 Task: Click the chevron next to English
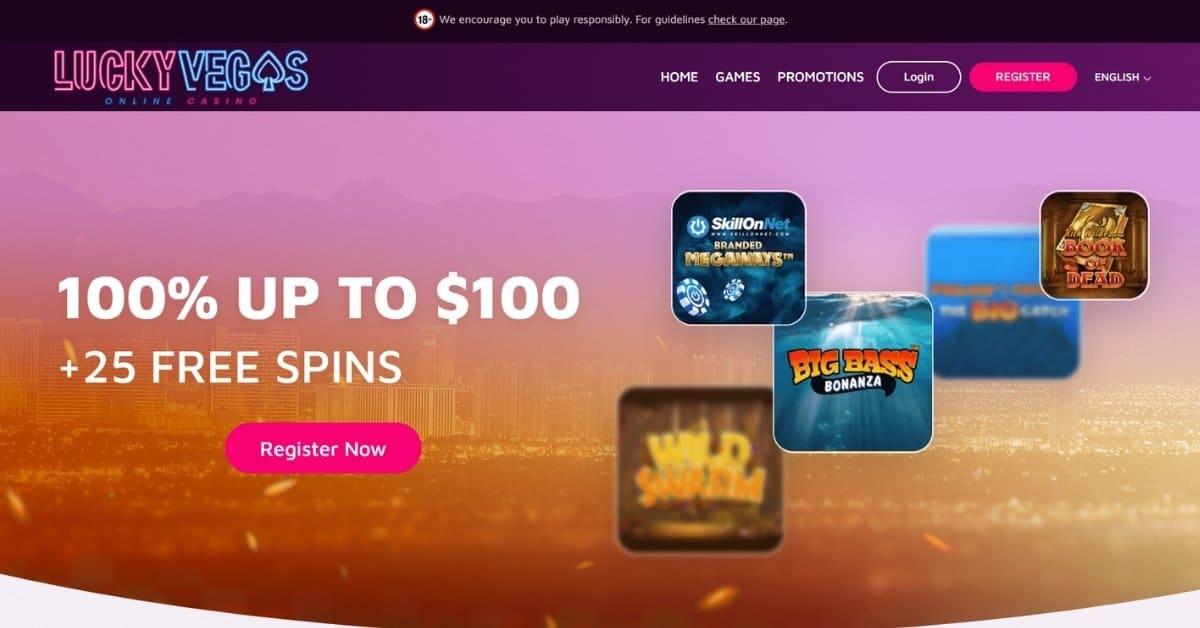tap(1147, 78)
